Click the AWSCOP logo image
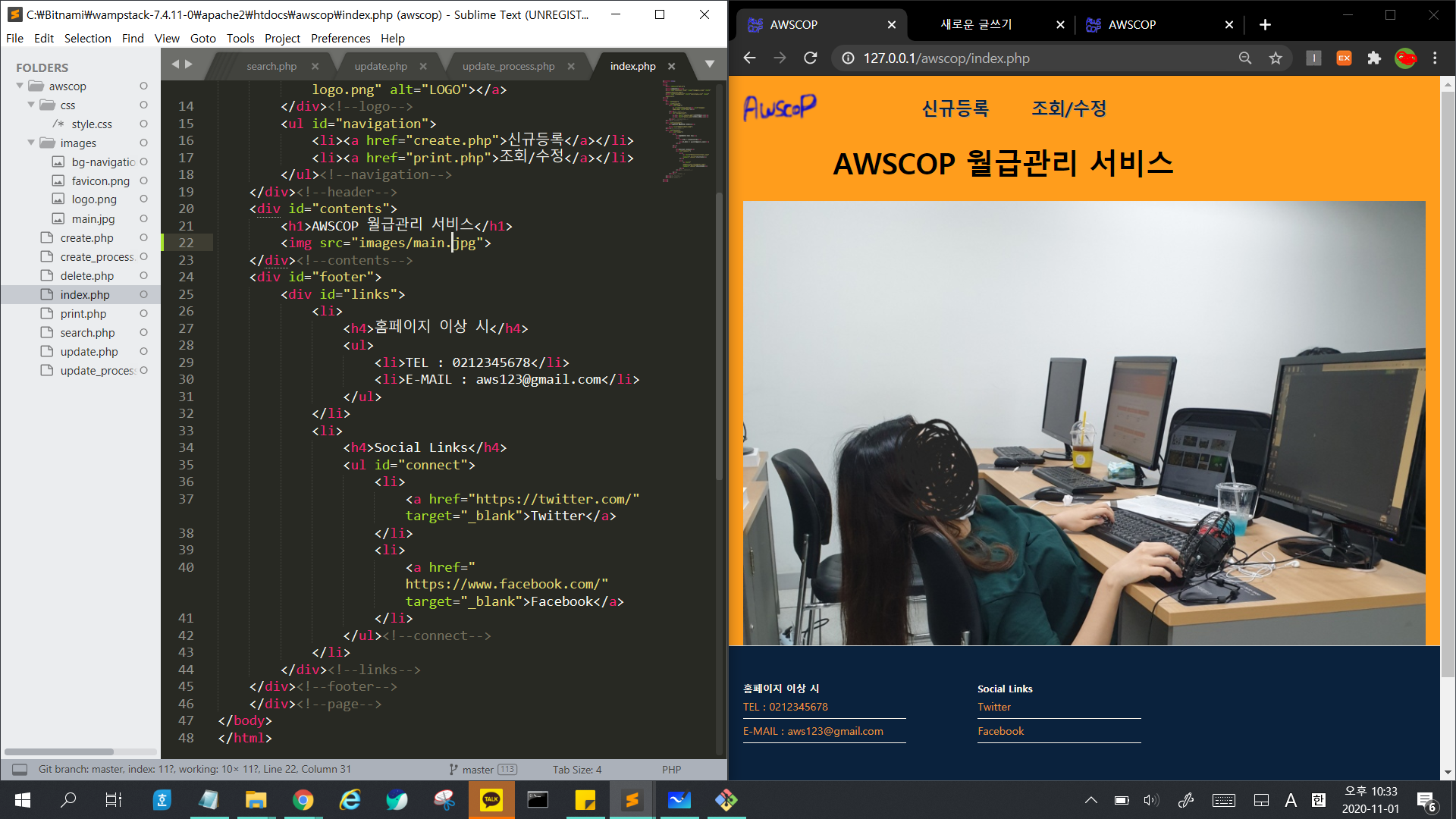Image resolution: width=1456 pixels, height=819 pixels. point(780,108)
